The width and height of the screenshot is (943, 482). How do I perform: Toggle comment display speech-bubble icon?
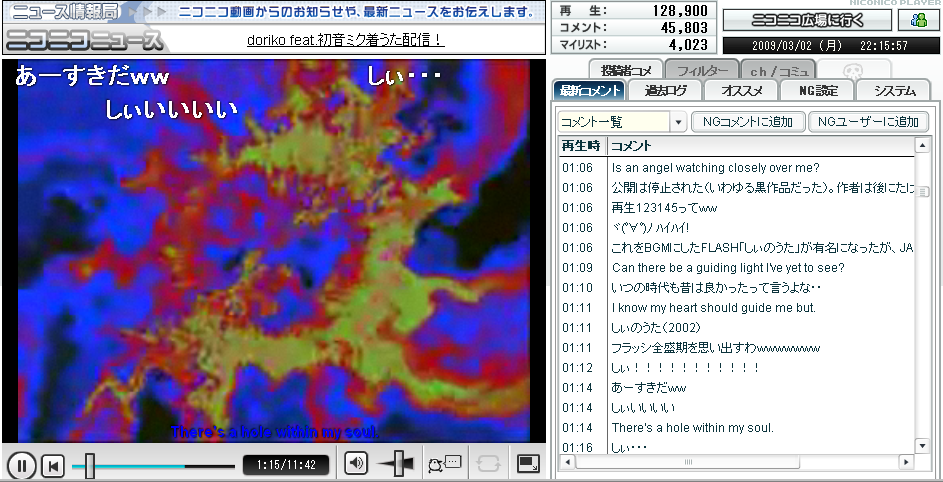444,463
